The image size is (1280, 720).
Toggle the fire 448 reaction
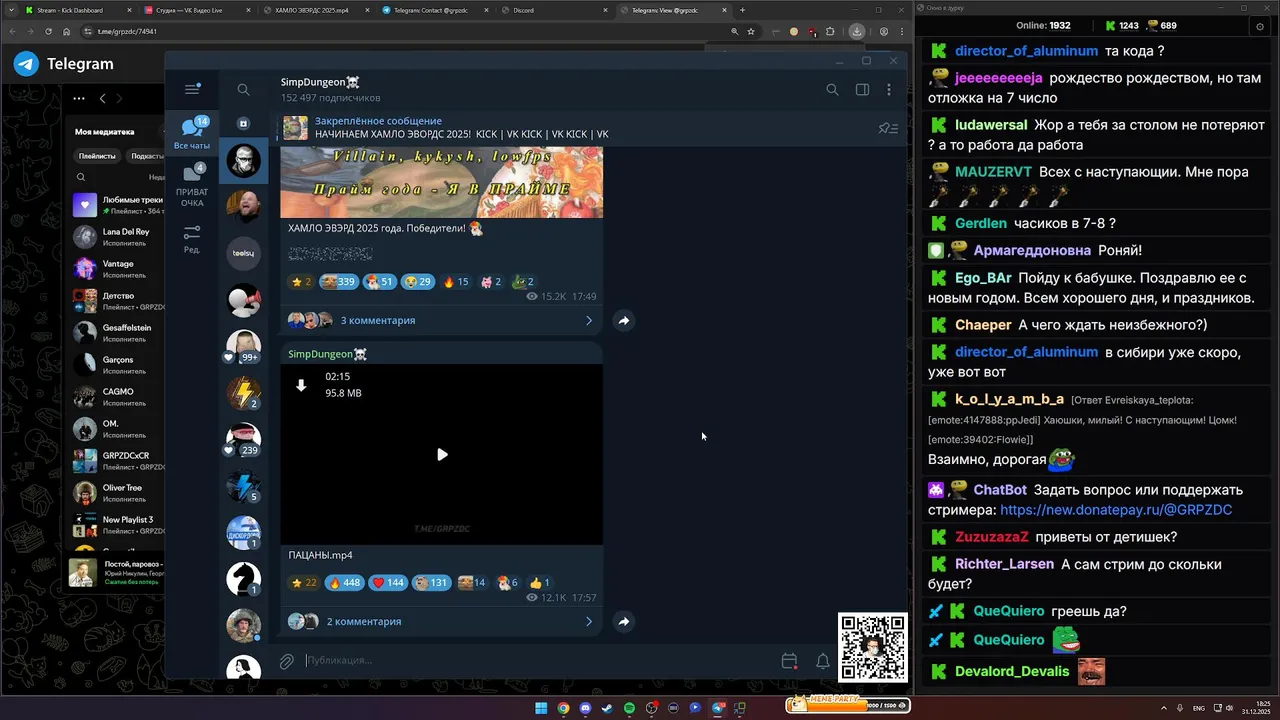tap(343, 582)
